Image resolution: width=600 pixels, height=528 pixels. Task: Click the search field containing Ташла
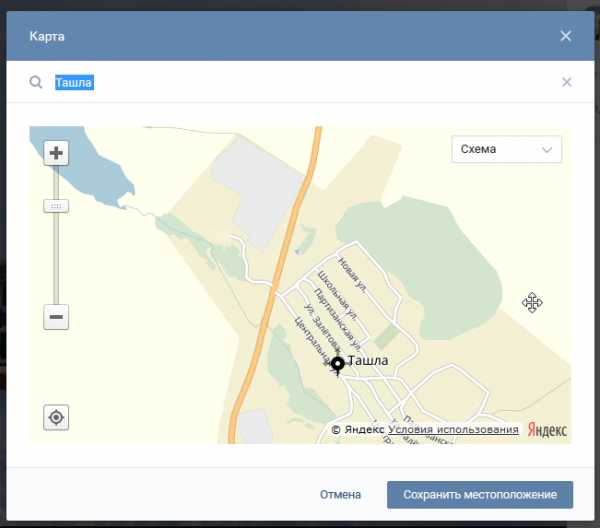pos(302,82)
